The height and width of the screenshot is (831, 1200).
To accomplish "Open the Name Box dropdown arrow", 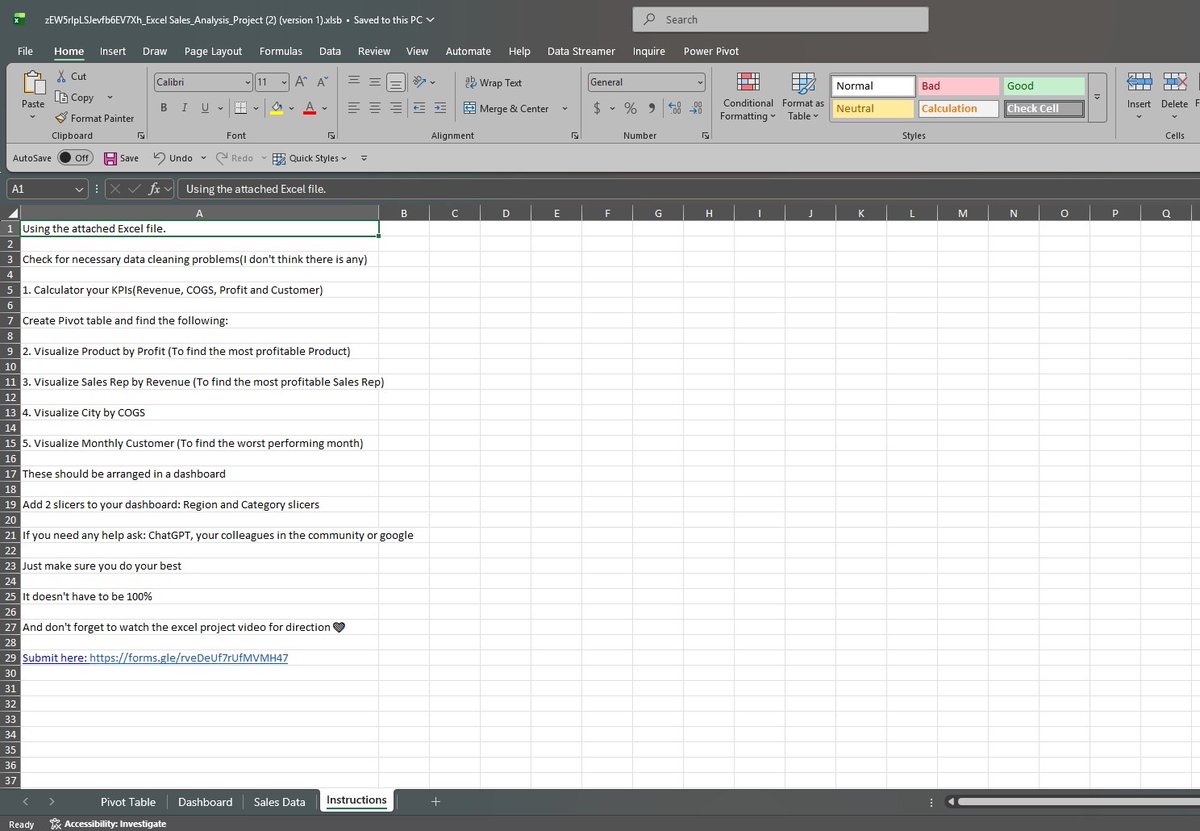I will click(x=79, y=188).
